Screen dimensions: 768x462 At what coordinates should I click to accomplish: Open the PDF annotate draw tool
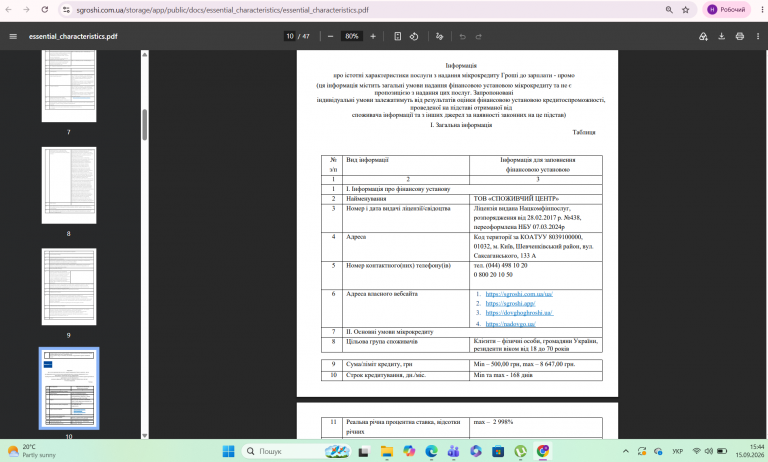click(439, 36)
